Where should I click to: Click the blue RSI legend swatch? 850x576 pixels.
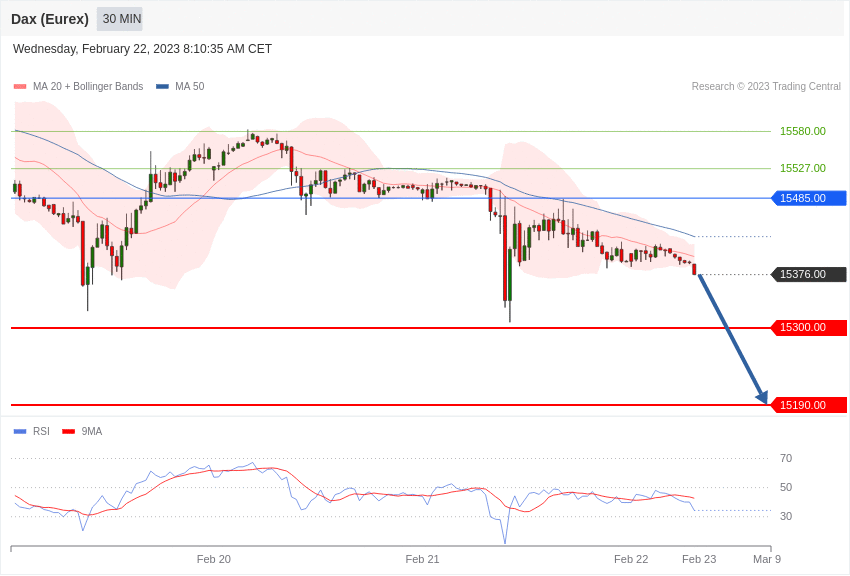[x=20, y=432]
